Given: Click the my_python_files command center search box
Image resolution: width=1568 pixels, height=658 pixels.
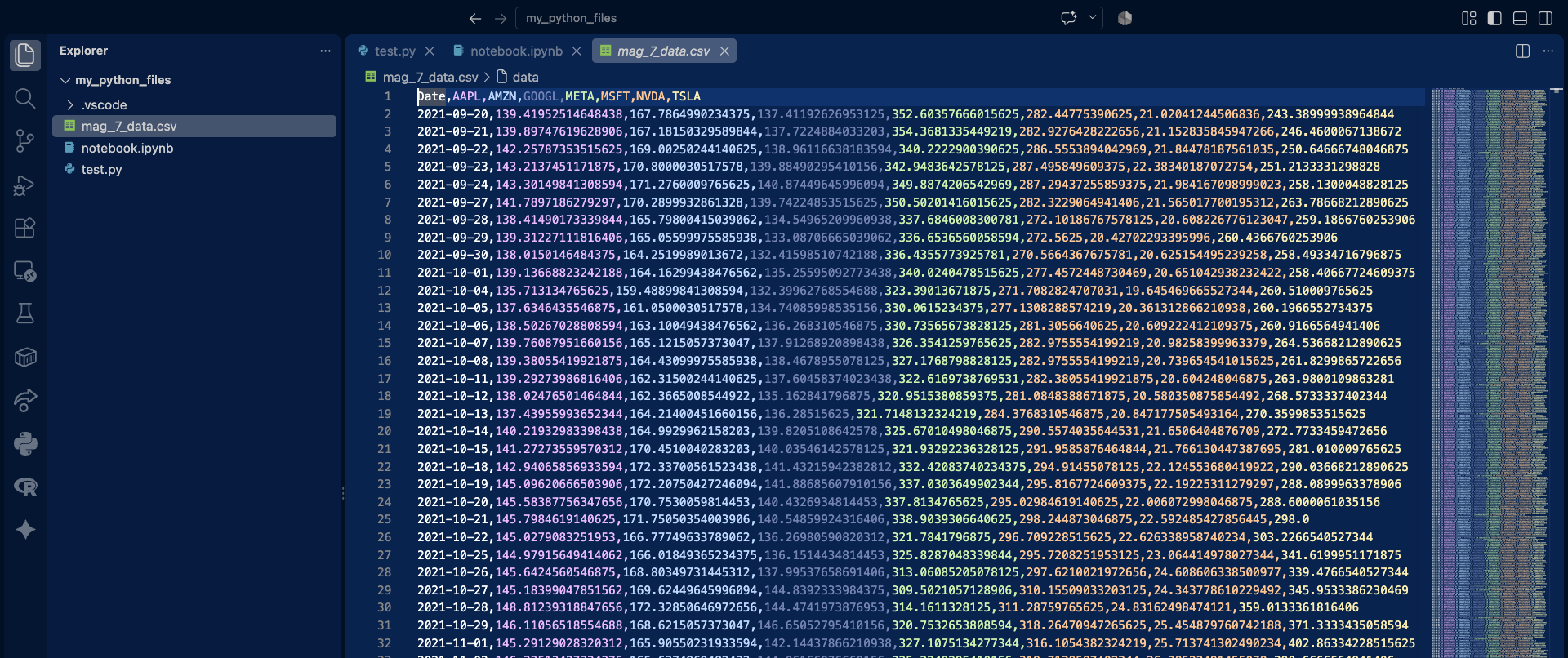Looking at the screenshot, I should [784, 18].
